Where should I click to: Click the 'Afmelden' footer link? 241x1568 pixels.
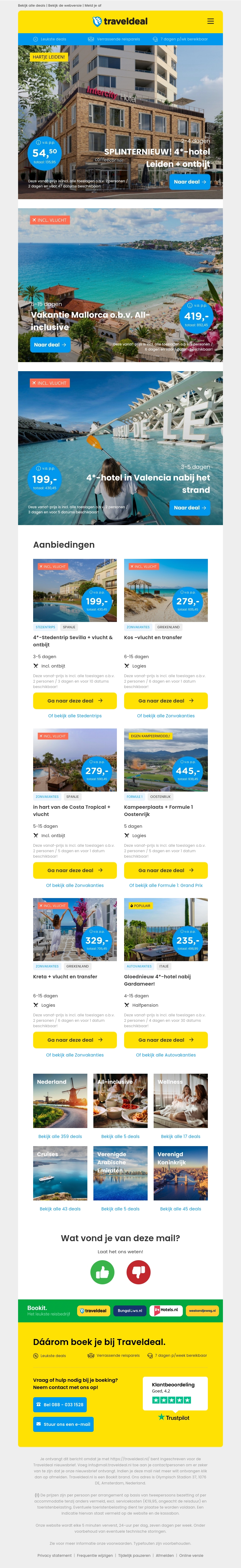click(x=164, y=1555)
